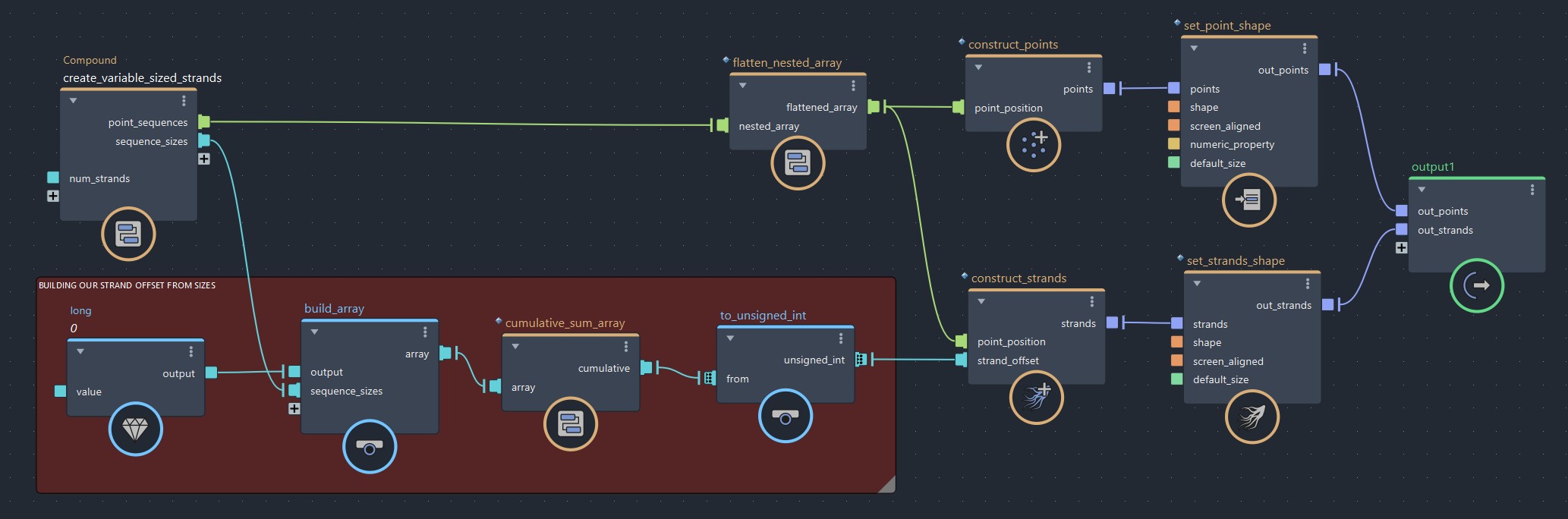The width and height of the screenshot is (1568, 519).
Task: Click the yellow numeric_property port
Action: point(1174,143)
